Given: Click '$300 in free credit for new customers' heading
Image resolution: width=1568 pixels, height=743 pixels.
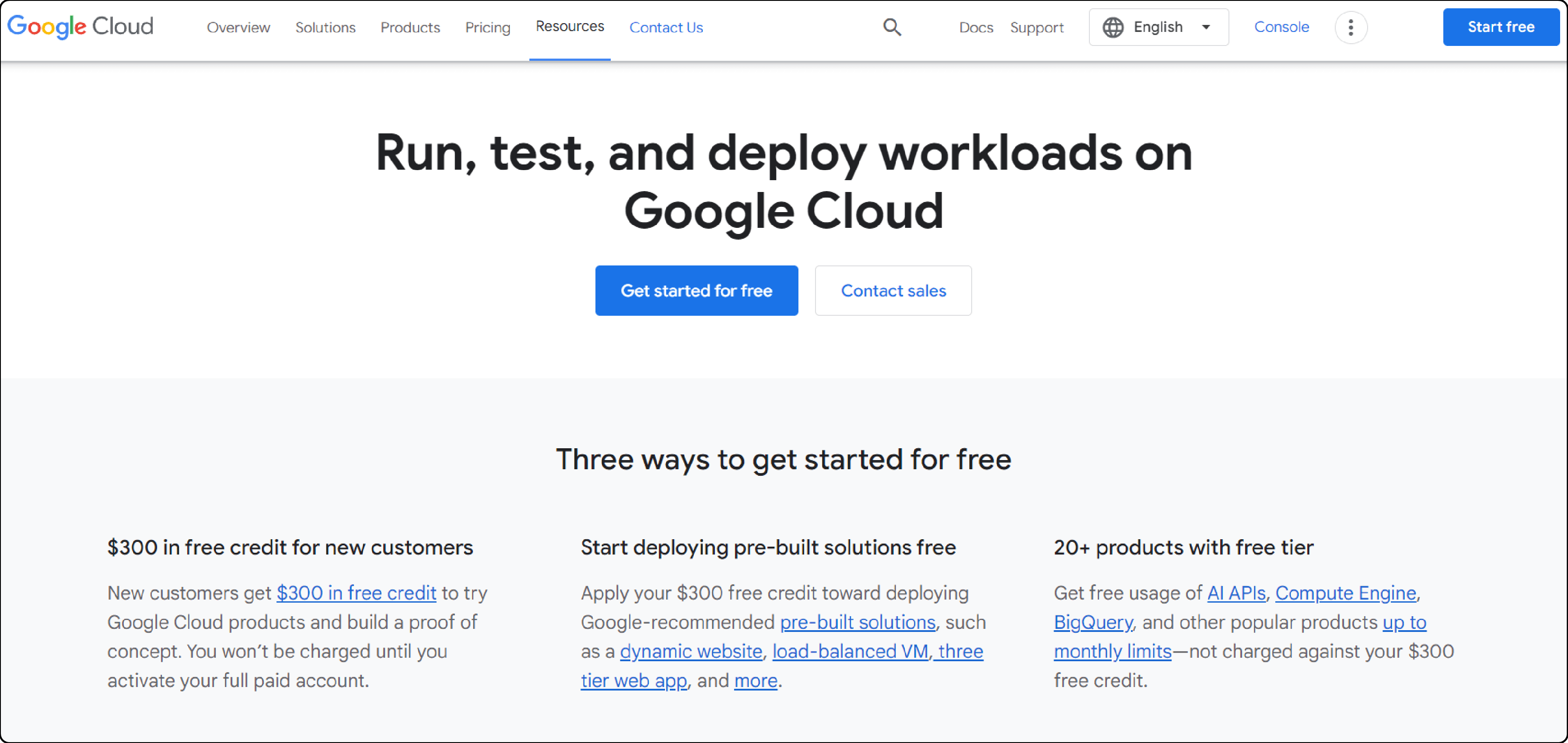Looking at the screenshot, I should point(290,547).
